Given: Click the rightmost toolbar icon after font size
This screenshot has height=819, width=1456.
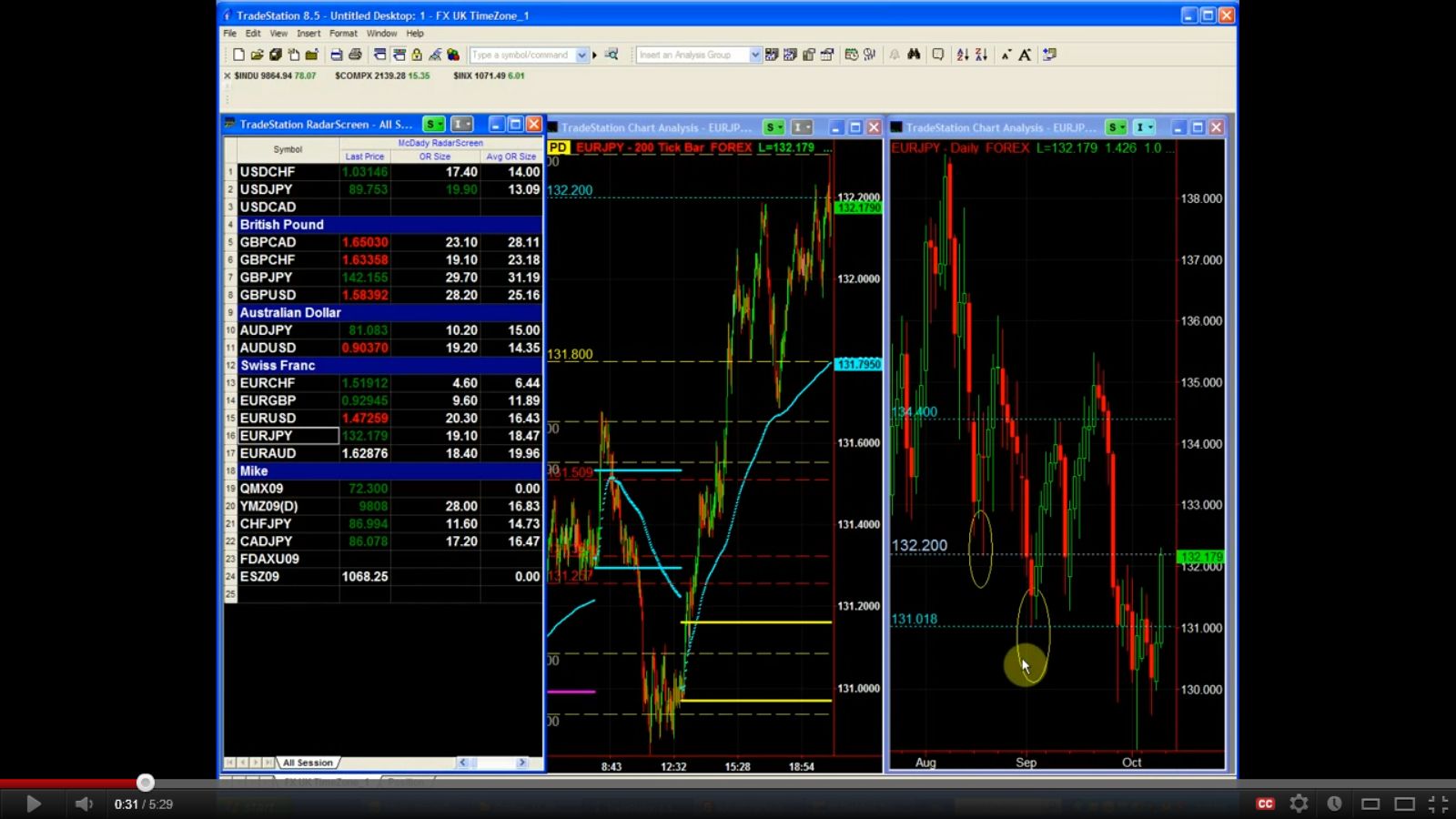Looking at the screenshot, I should tap(1049, 55).
